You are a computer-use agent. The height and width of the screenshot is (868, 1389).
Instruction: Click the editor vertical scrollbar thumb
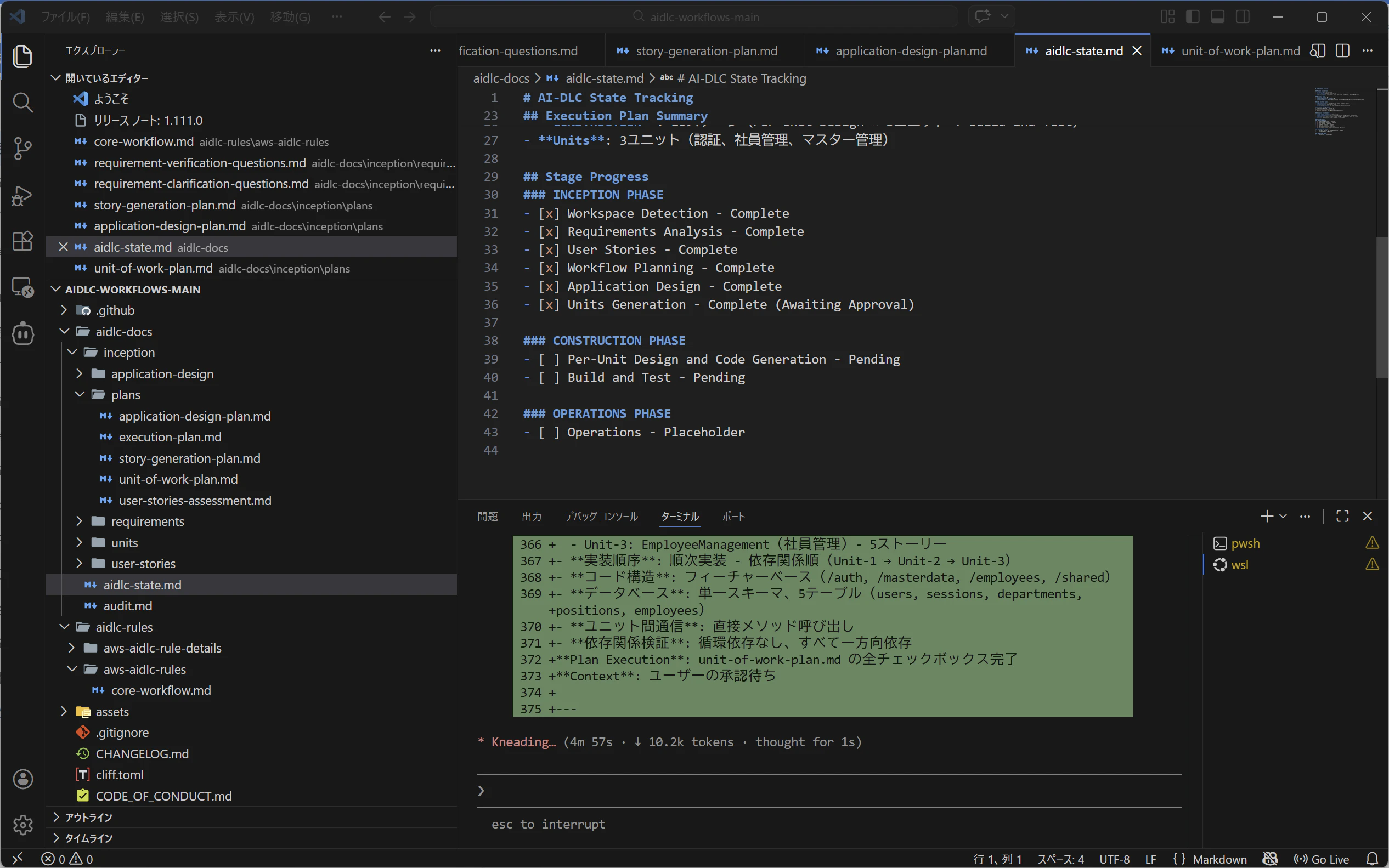(x=1382, y=307)
